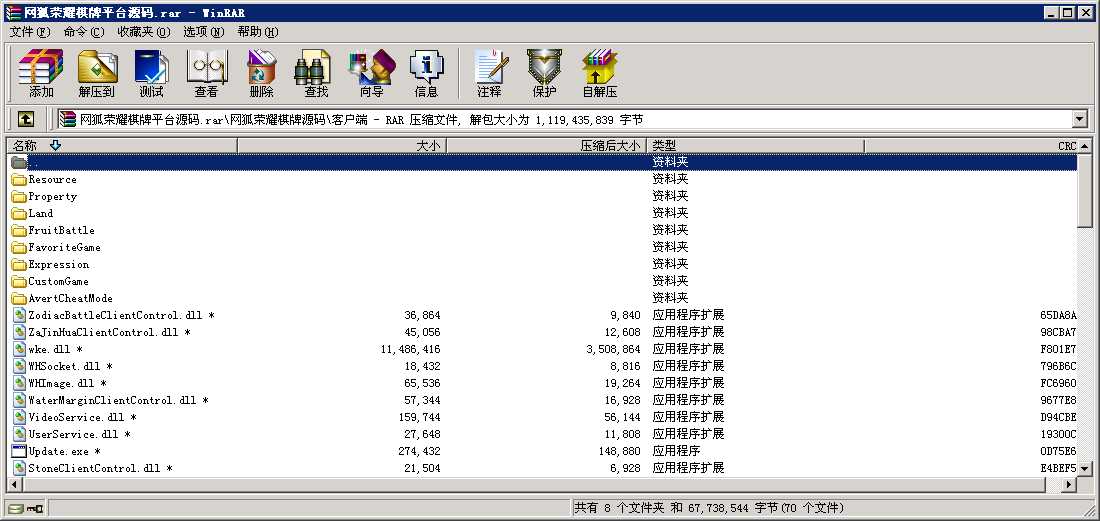Show archive Info (信息) icon
This screenshot has height=521, width=1100.
tap(427, 74)
